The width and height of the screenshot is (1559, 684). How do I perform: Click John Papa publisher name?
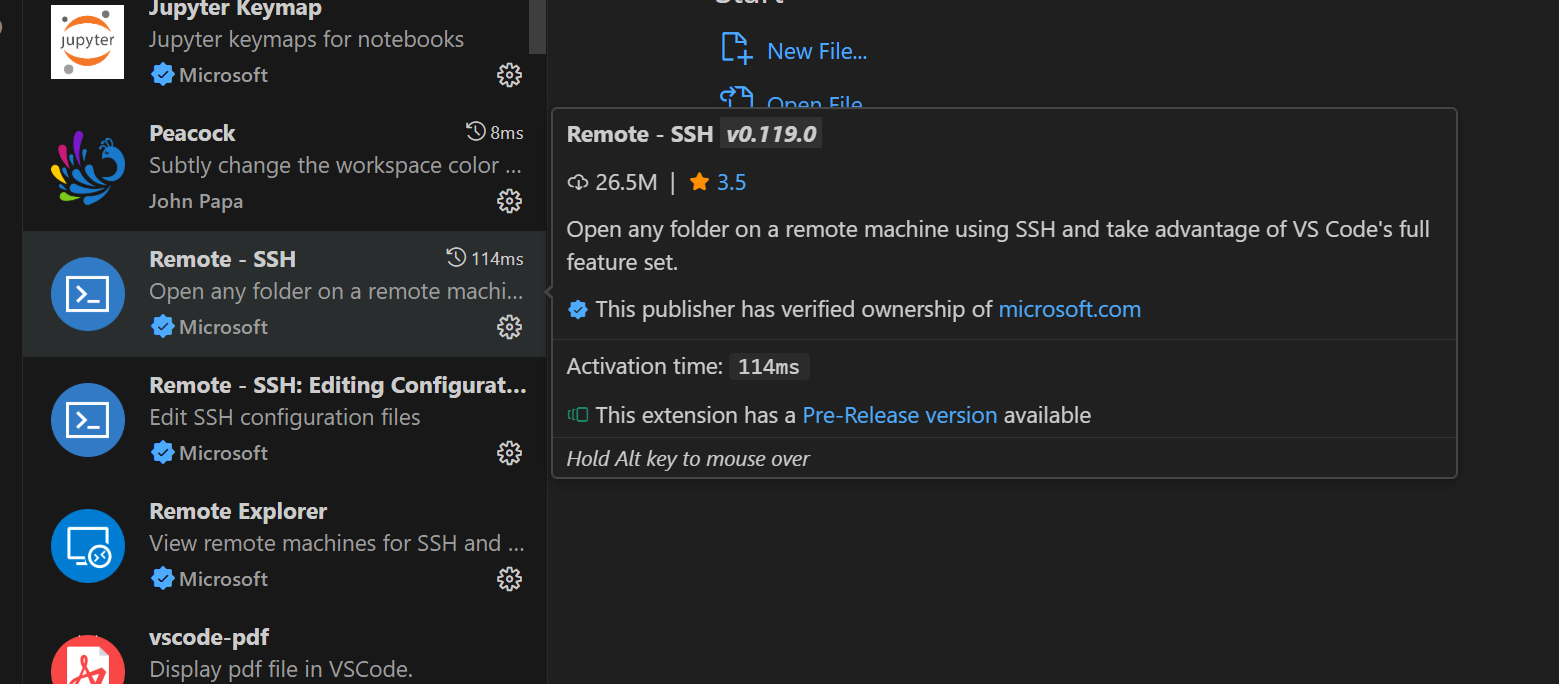click(196, 201)
